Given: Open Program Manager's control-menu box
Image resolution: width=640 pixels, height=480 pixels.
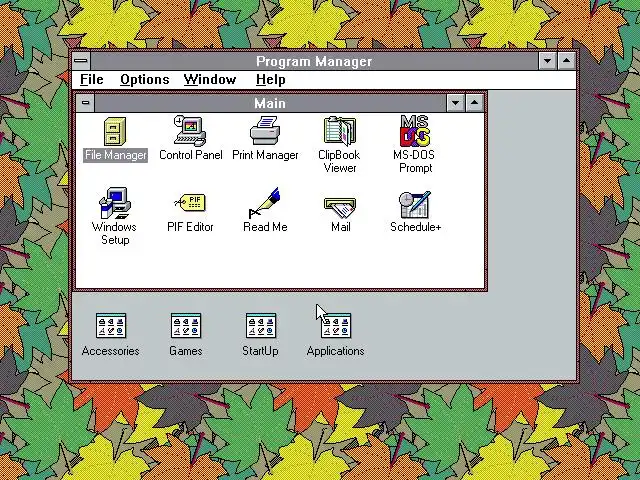Looking at the screenshot, I should (81, 61).
